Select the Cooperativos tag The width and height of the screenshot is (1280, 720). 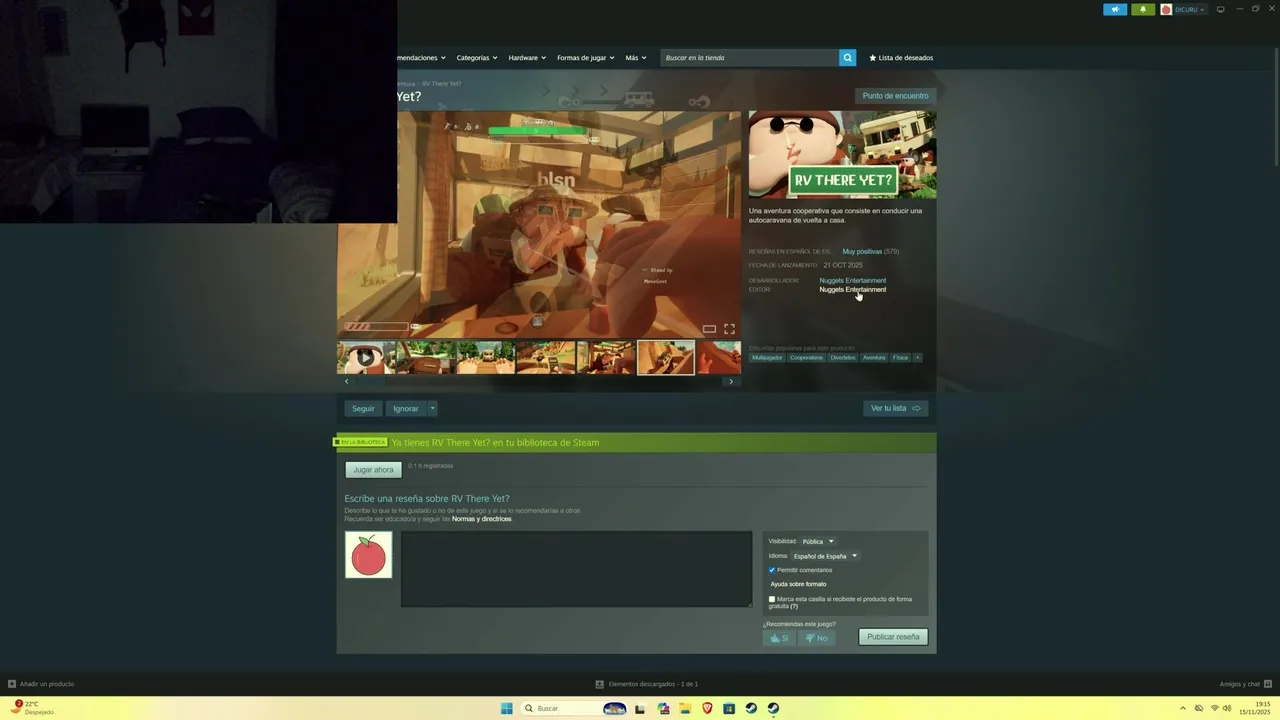tap(806, 357)
